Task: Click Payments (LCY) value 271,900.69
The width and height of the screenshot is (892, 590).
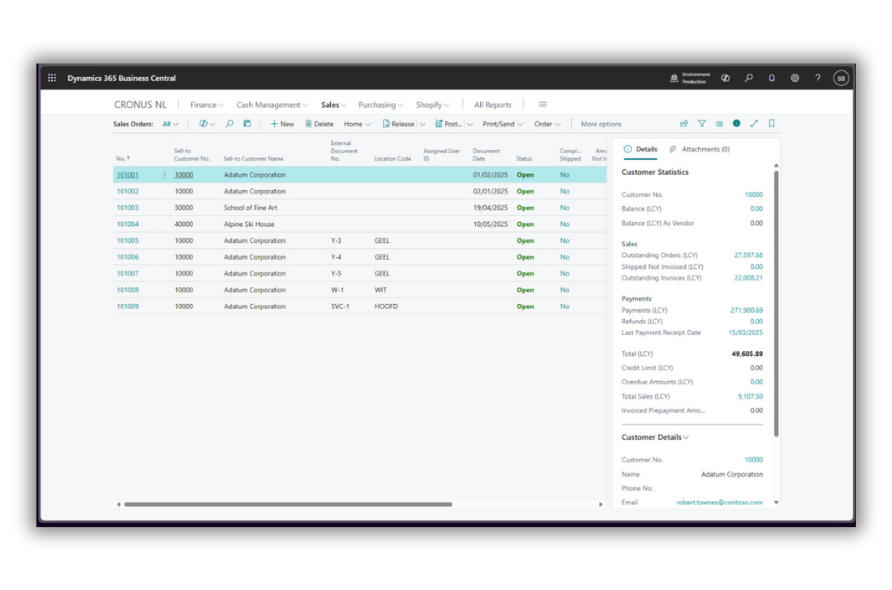Action: [746, 310]
